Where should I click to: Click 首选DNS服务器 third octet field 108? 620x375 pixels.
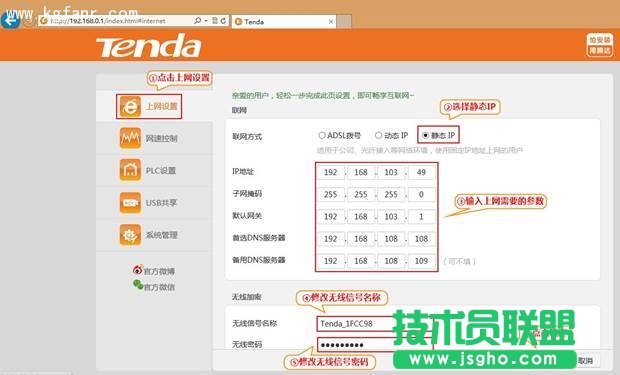pyautogui.click(x=391, y=239)
